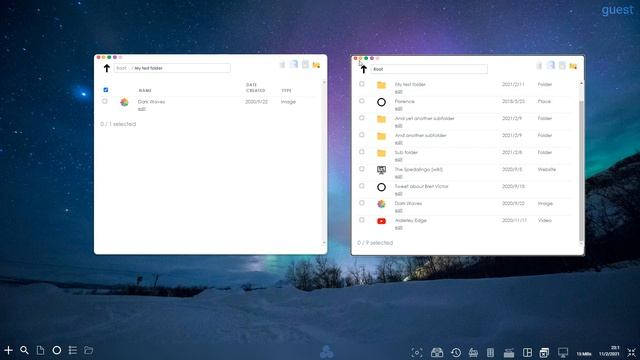Viewport: 640px width, 360px height.
Task: Click the And another subfolder folder icon
Action: (x=381, y=136)
